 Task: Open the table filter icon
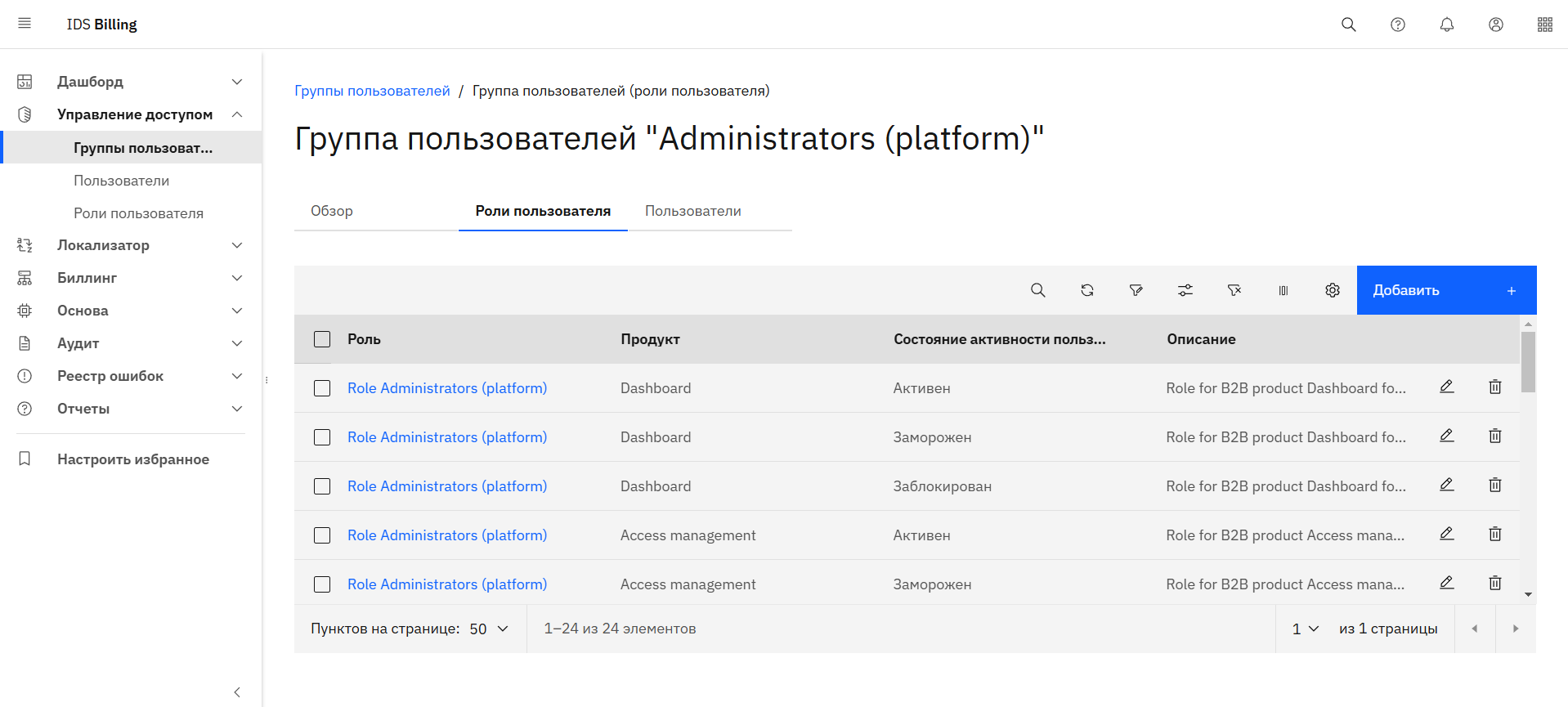pos(1136,290)
